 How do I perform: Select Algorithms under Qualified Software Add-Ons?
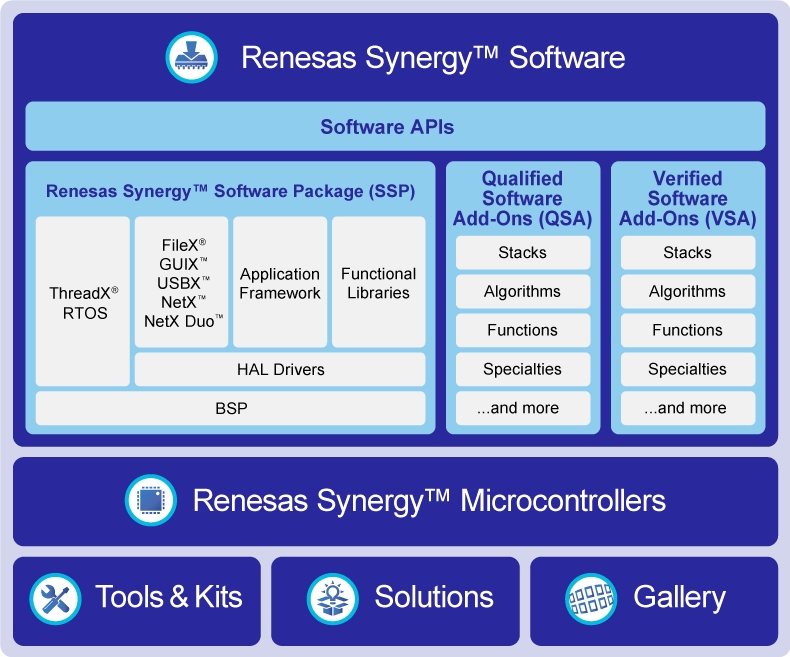(x=522, y=292)
